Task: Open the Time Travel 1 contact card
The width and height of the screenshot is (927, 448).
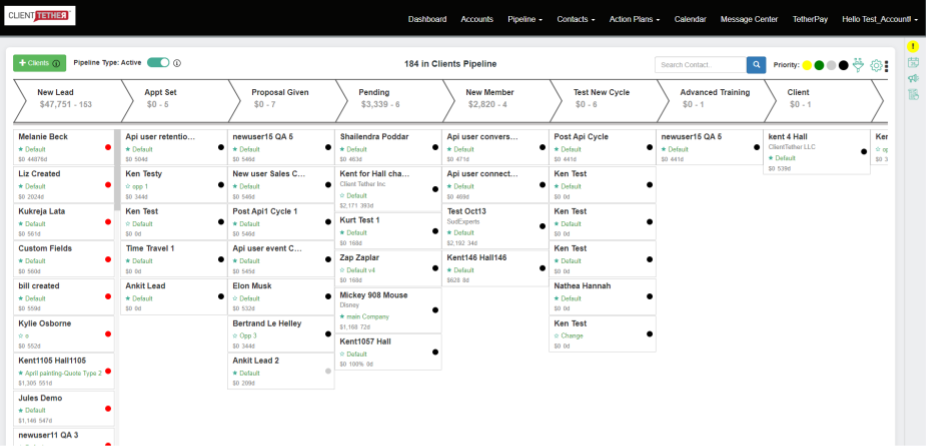Action: click(173, 259)
